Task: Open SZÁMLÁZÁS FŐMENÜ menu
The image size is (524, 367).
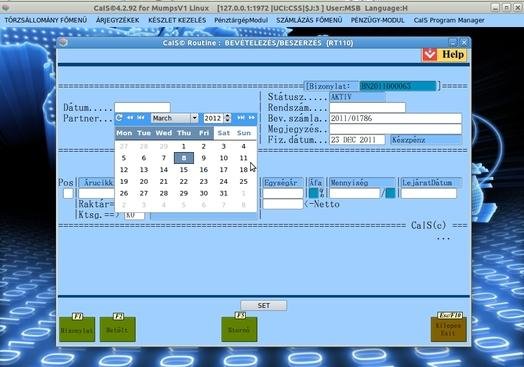Action: [309, 20]
